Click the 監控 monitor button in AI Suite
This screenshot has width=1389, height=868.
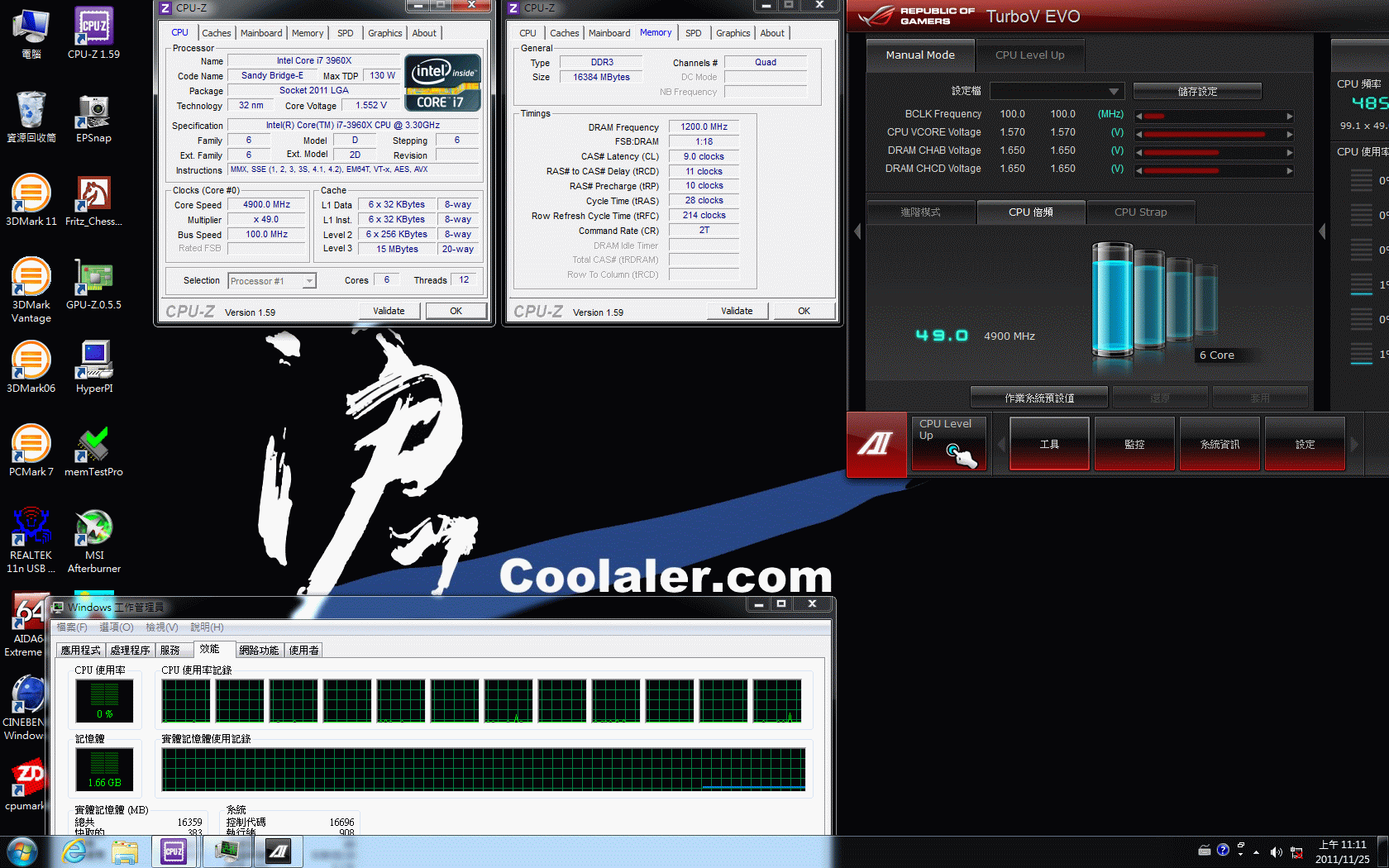pos(1134,444)
